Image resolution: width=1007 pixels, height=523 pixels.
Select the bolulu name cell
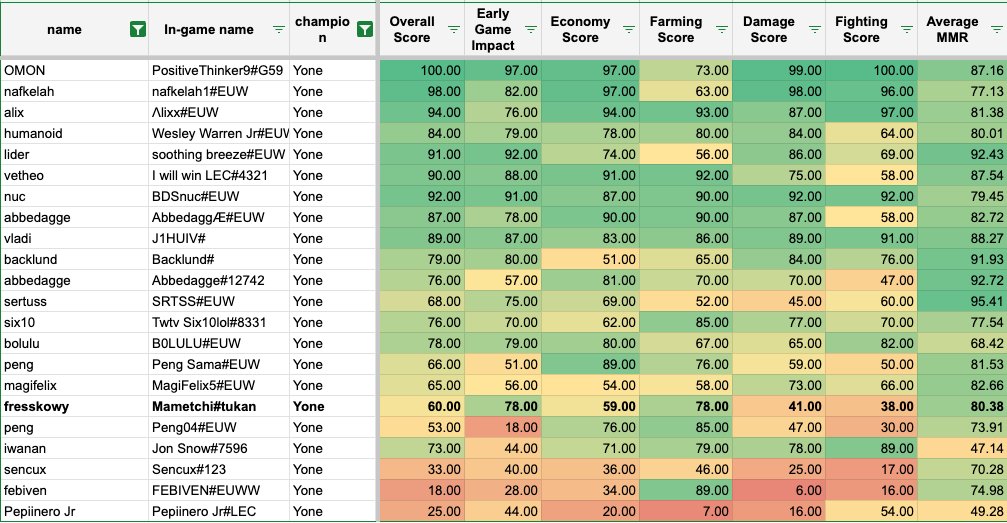click(x=74, y=343)
